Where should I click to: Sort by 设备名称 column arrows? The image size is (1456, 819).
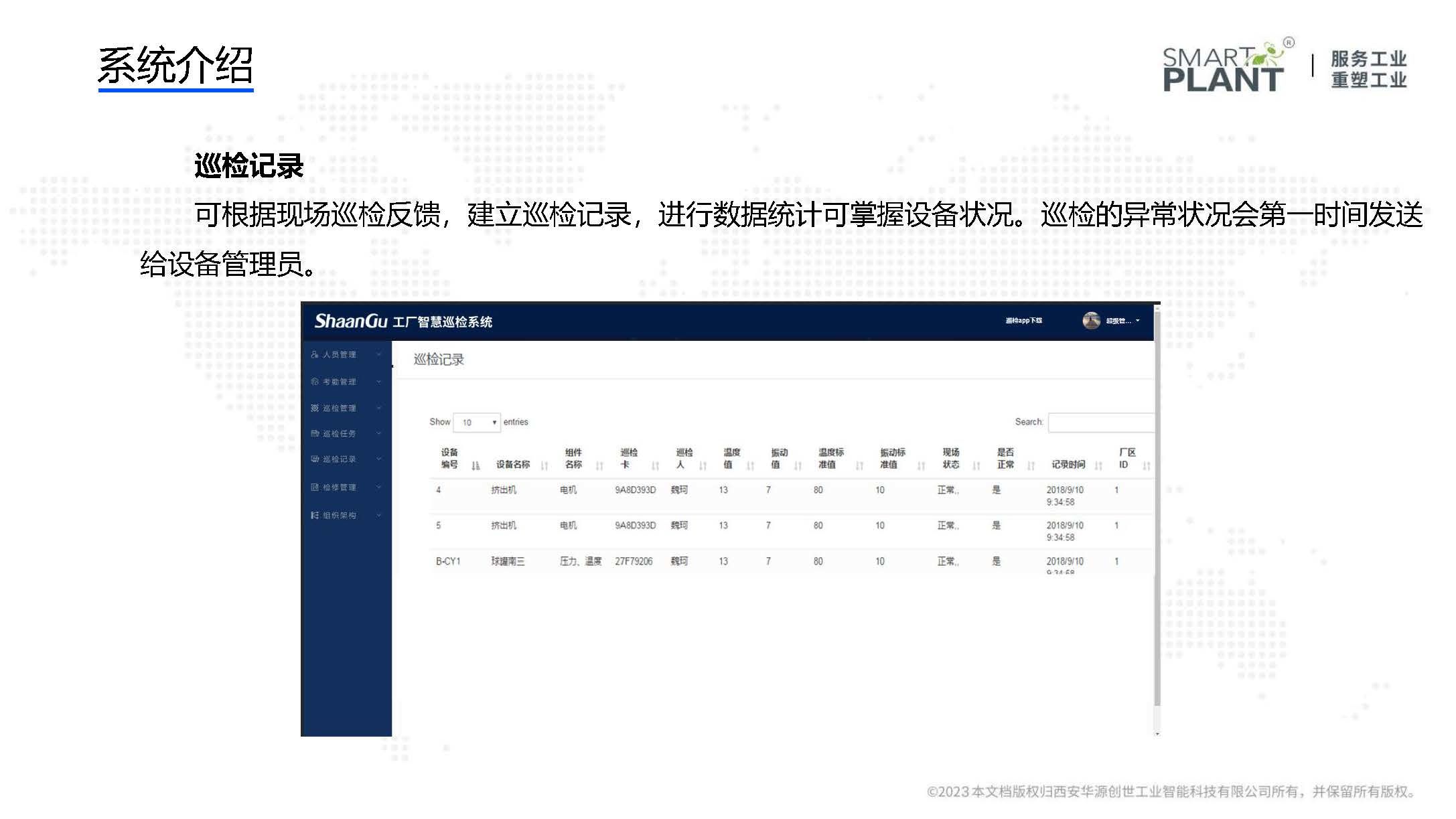[x=544, y=465]
